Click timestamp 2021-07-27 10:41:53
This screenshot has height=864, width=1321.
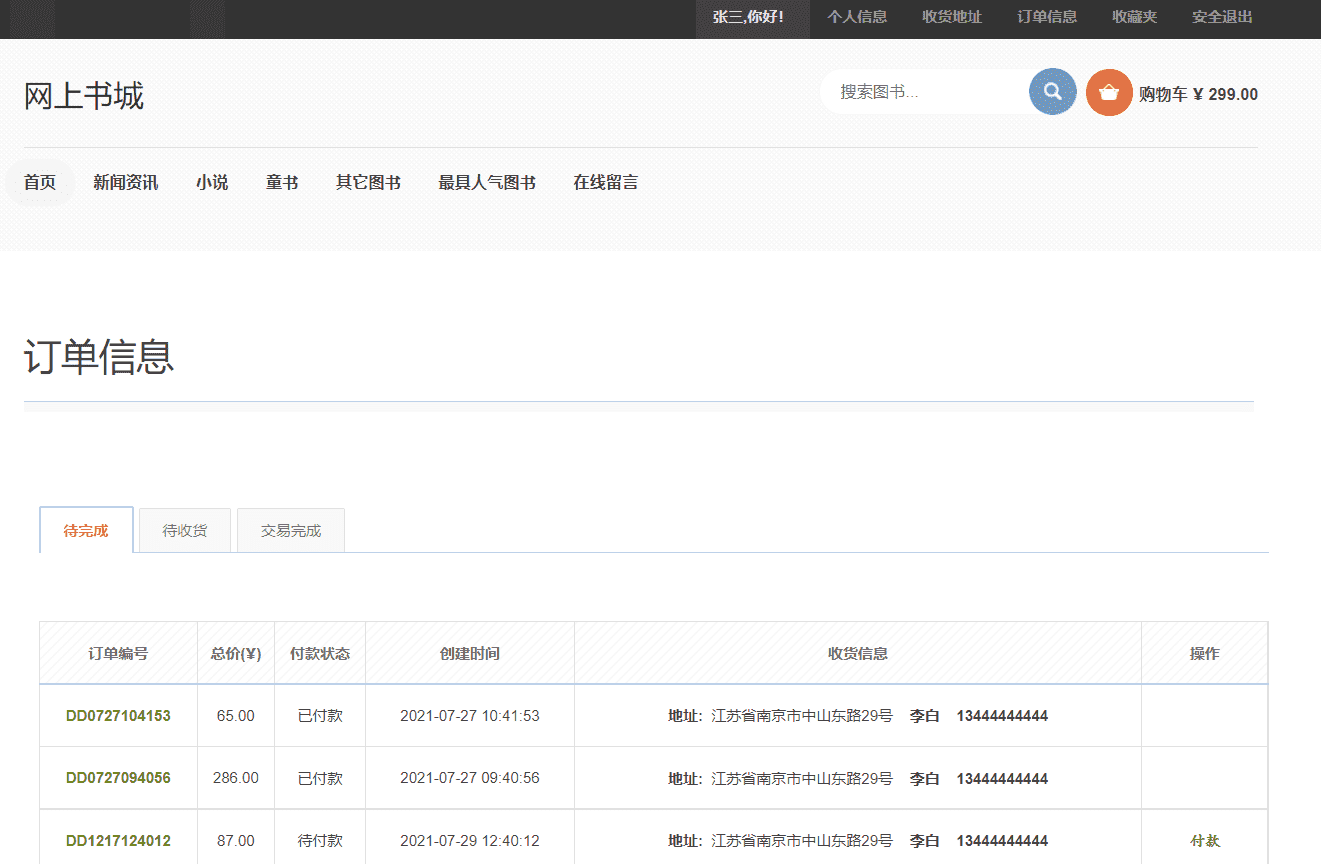pyautogui.click(x=470, y=716)
